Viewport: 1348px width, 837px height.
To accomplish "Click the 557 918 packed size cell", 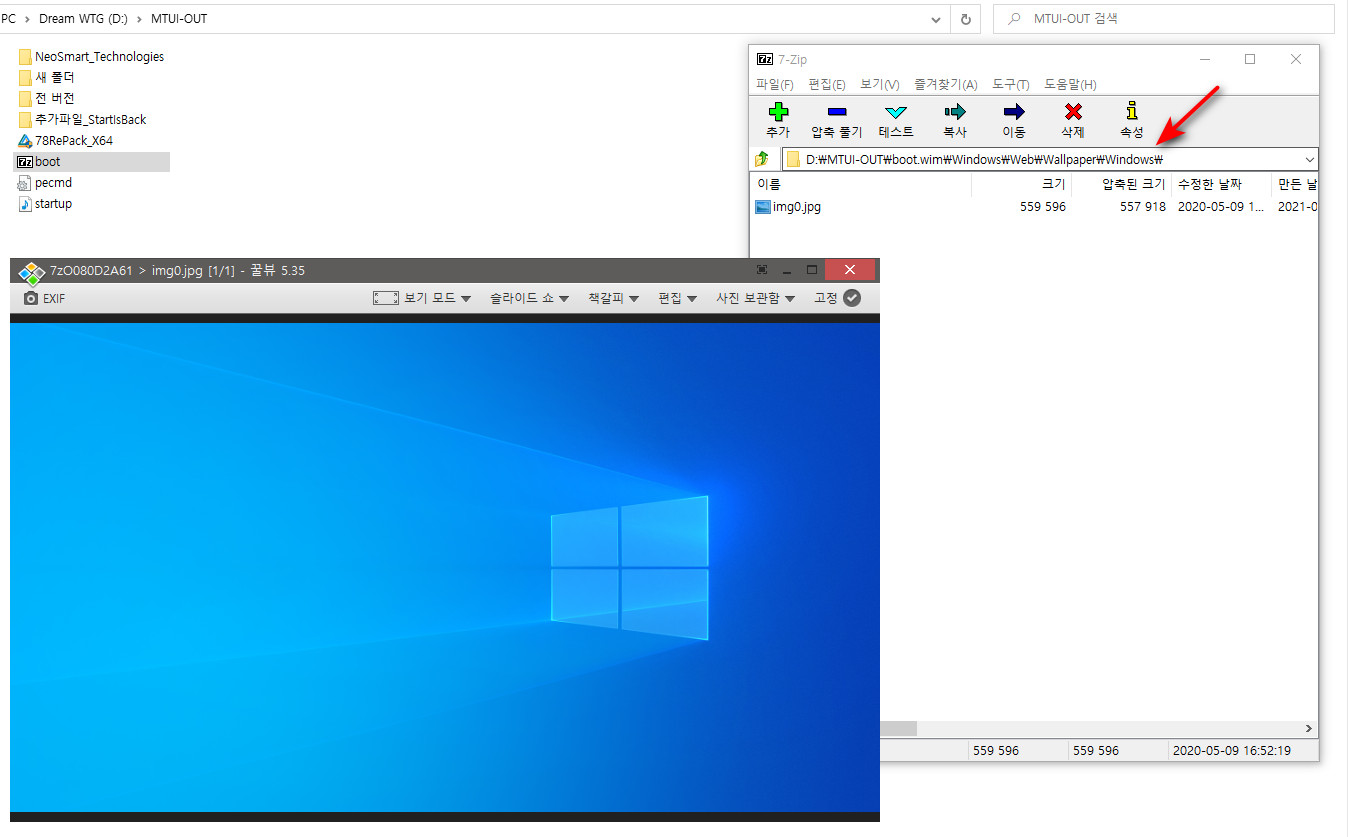I will [x=1142, y=207].
